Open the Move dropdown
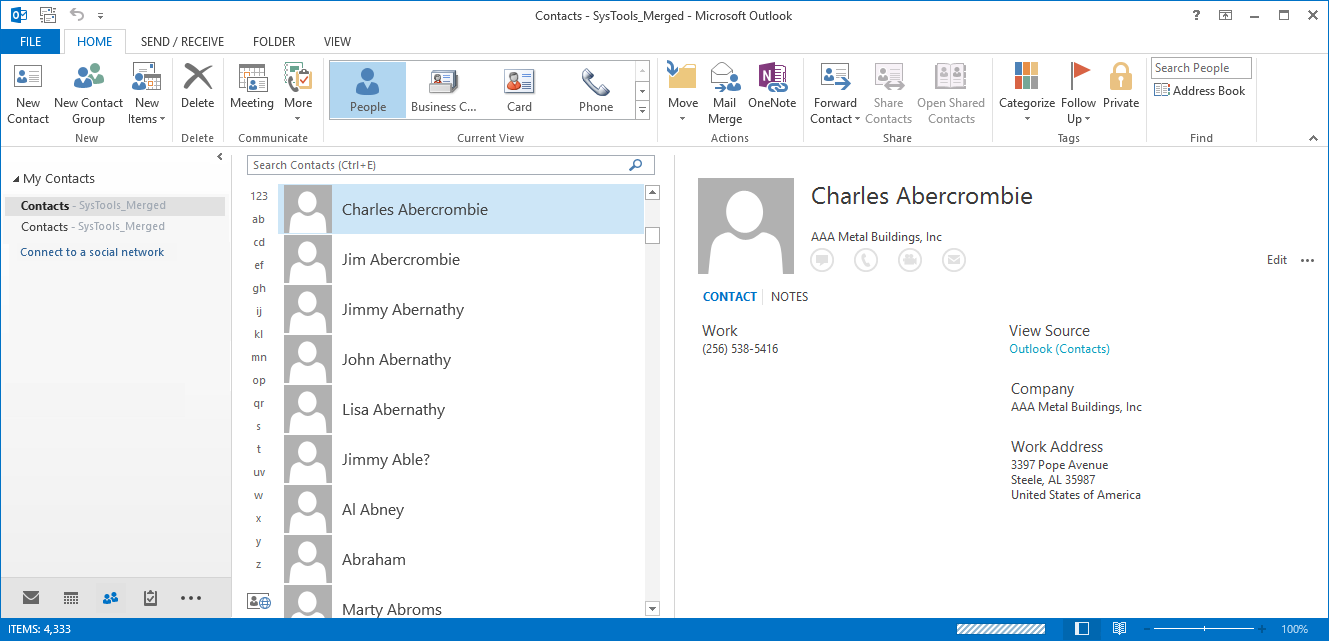 point(683,94)
